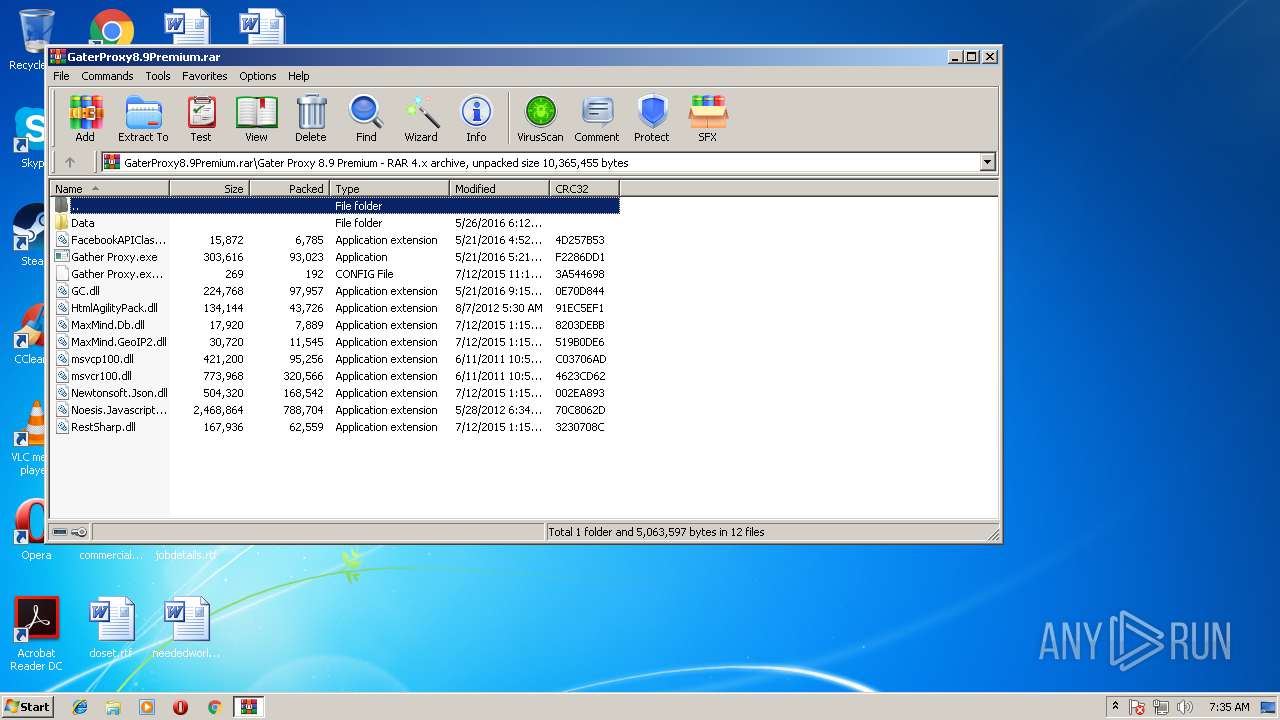Screen dimensions: 1280x720
Task: Open the View tool
Action: [256, 119]
